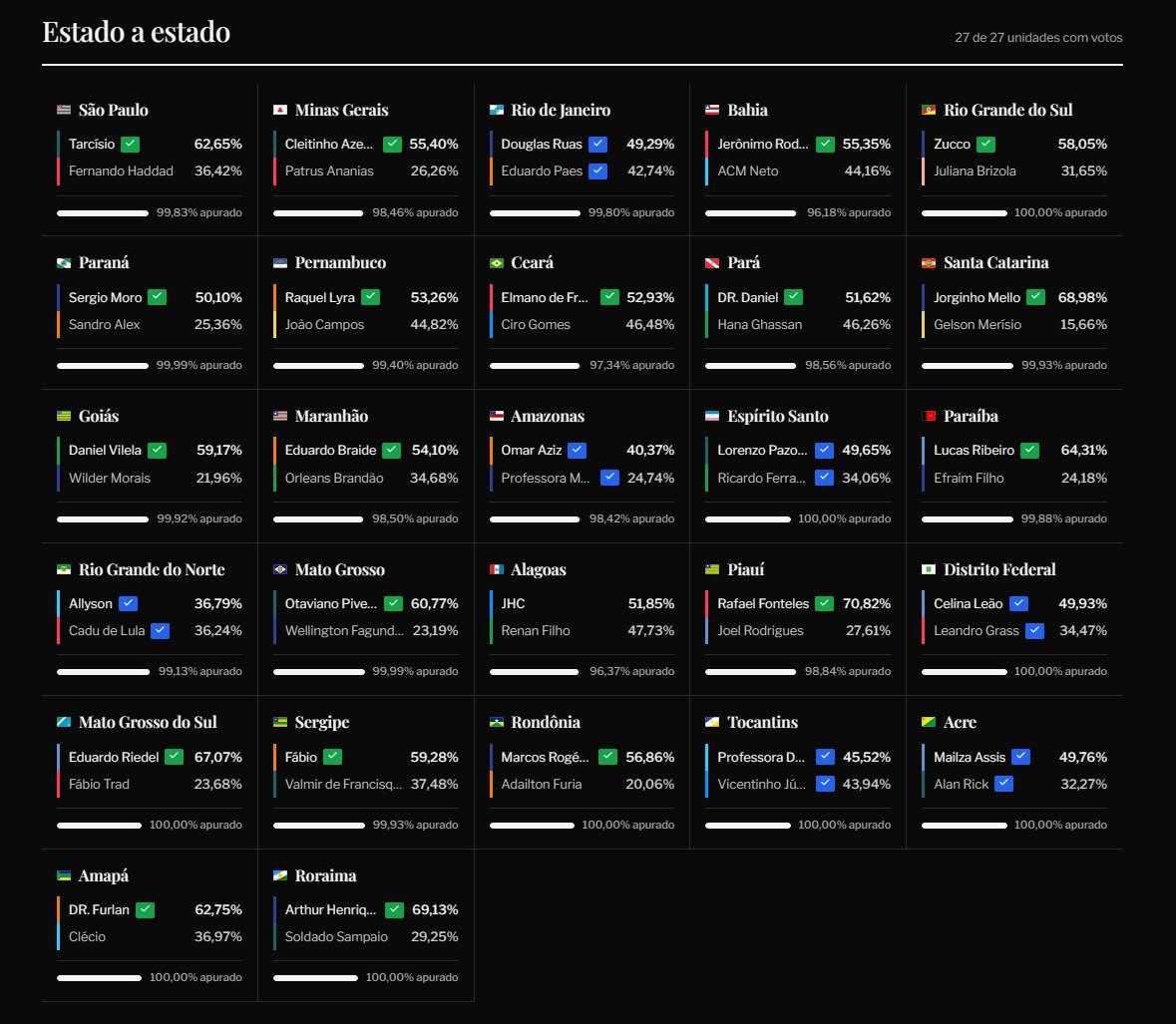Select candidate name Wilder Morais
Viewport: 1176px width, 1024px height.
coord(110,478)
